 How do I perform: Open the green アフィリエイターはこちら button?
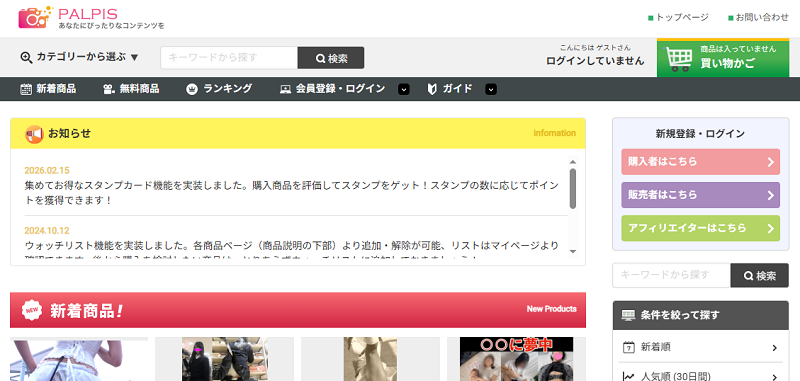coord(701,228)
